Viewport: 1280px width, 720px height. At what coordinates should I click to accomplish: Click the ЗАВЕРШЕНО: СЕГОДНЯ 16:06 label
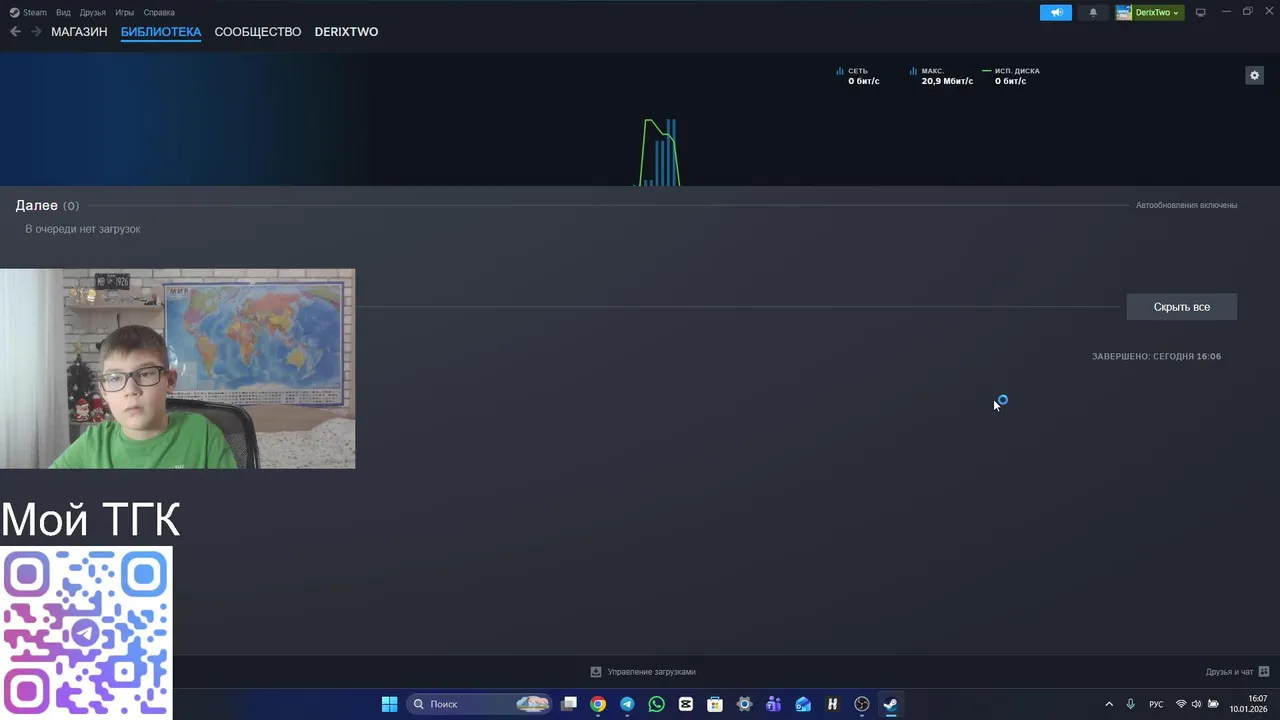[1156, 356]
